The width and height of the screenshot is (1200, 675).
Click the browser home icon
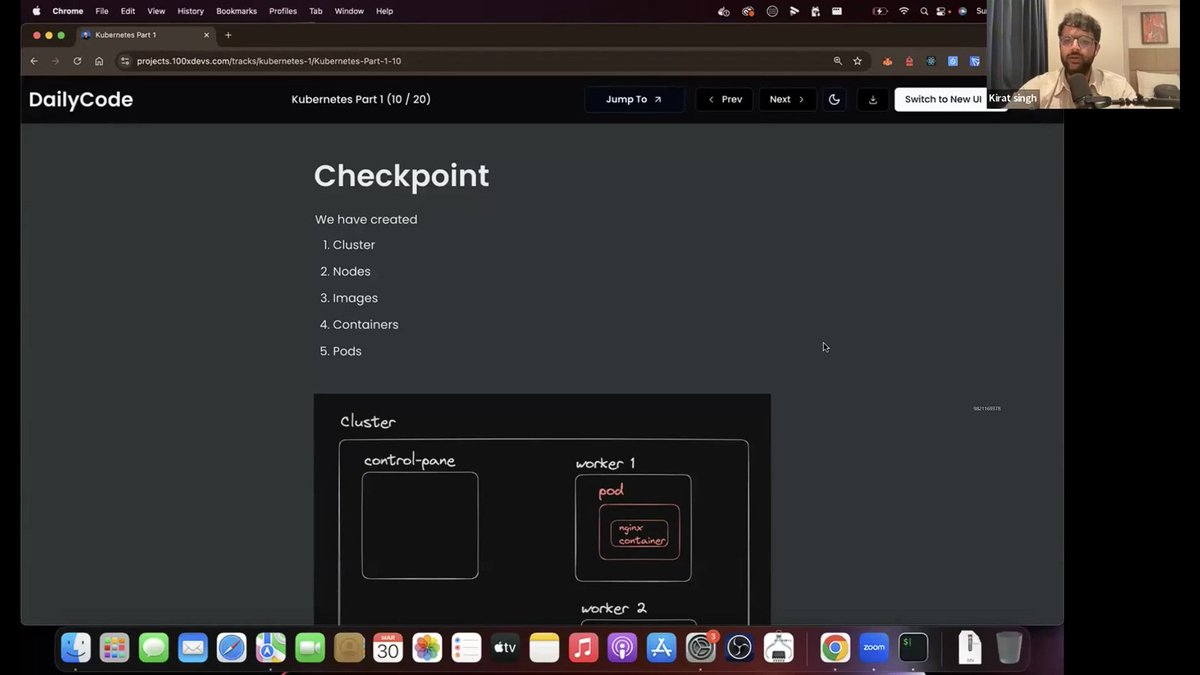coord(99,61)
